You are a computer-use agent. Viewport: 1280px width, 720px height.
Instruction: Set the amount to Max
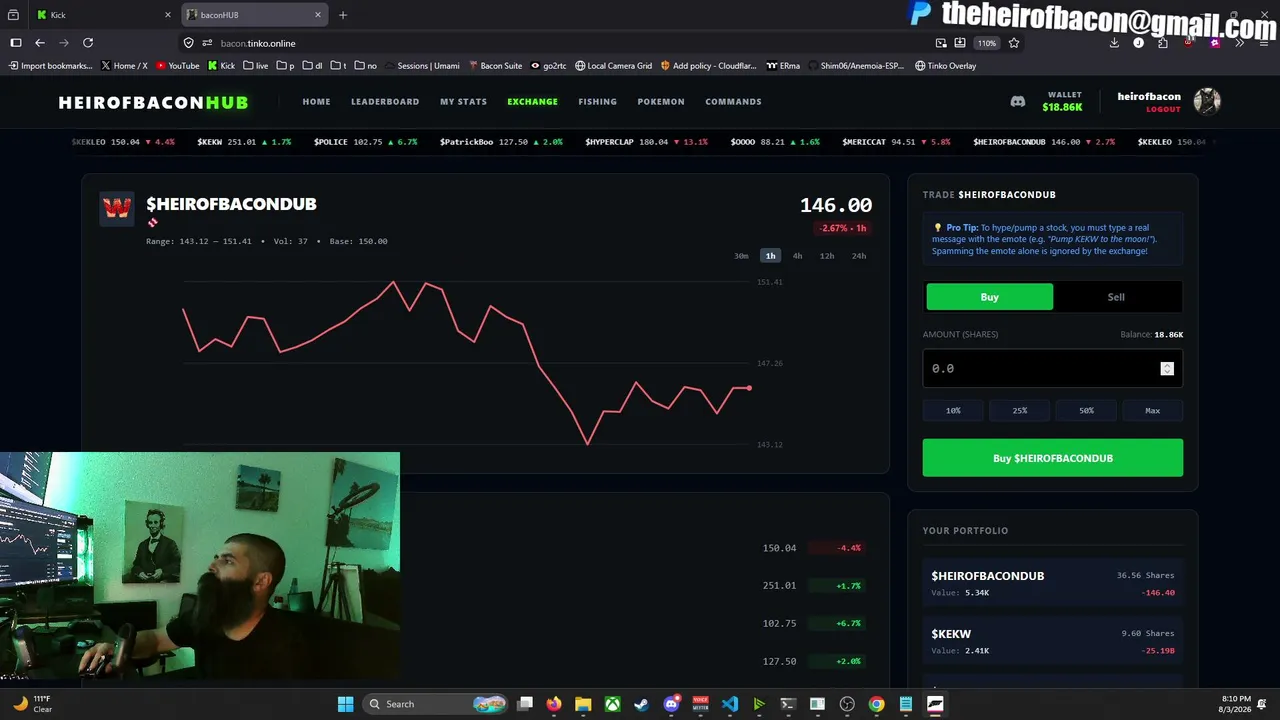[x=1153, y=410]
